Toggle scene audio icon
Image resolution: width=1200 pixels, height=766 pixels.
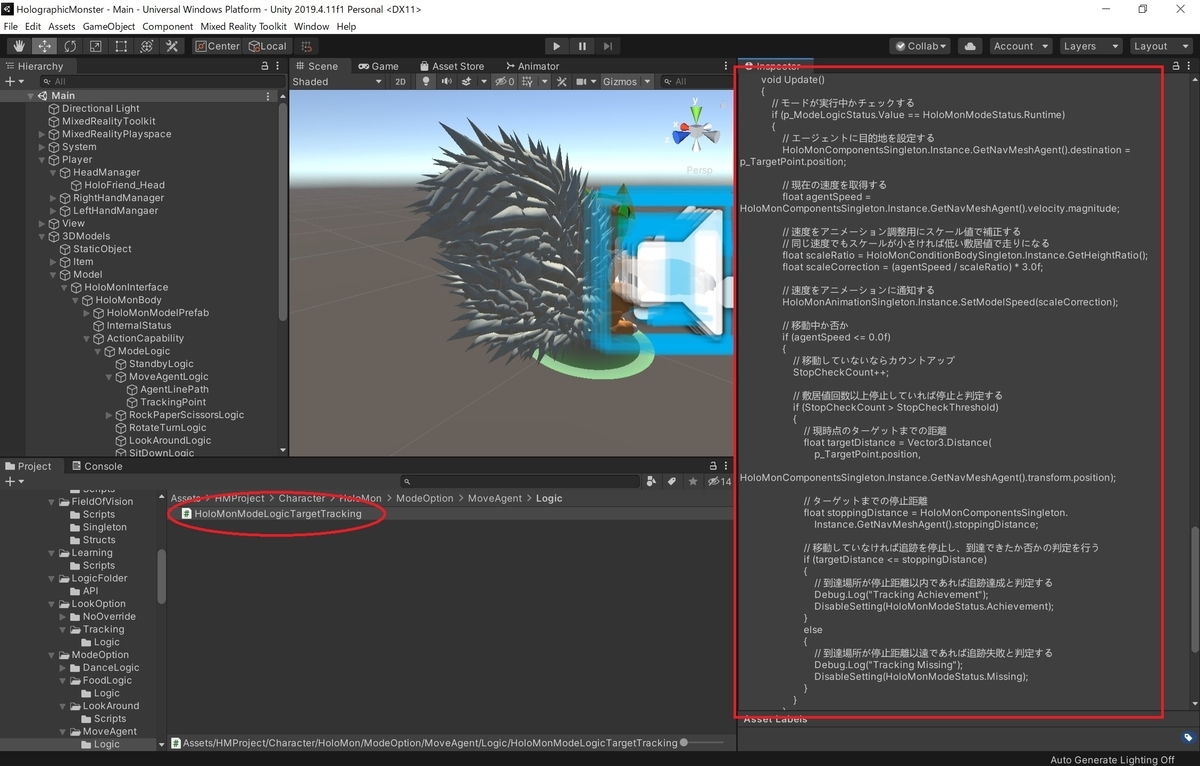click(446, 82)
